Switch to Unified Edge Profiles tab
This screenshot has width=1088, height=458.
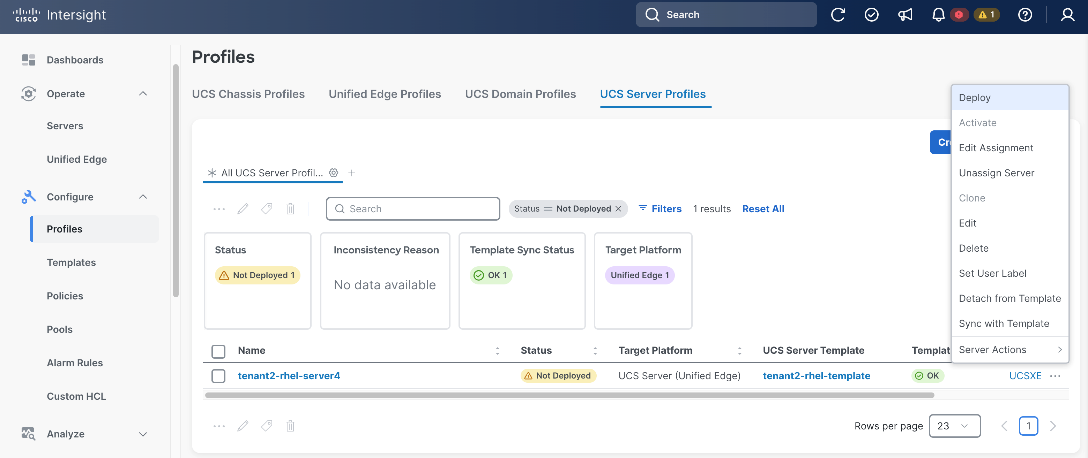385,94
